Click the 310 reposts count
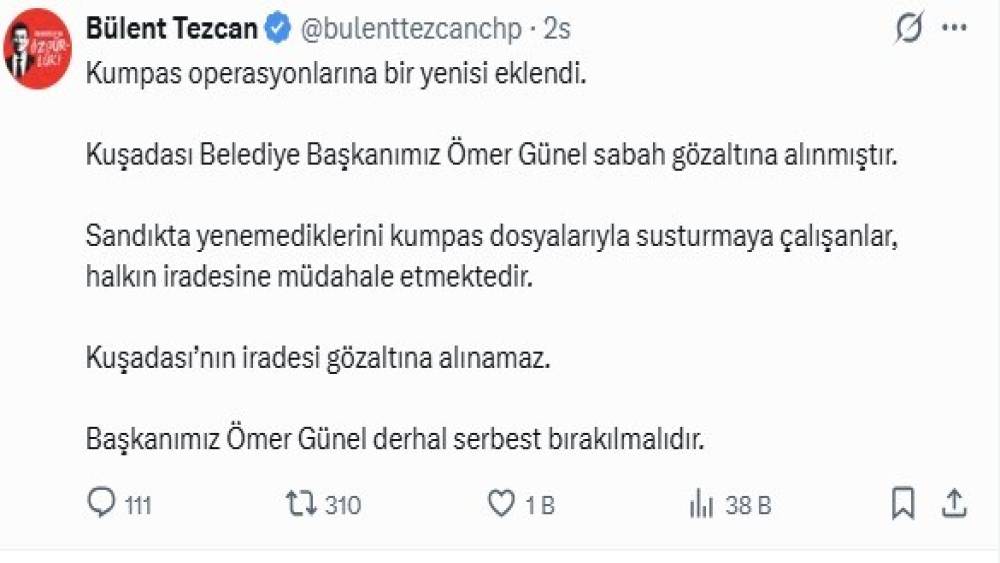Screen dimensions: 1000x563 343,506
